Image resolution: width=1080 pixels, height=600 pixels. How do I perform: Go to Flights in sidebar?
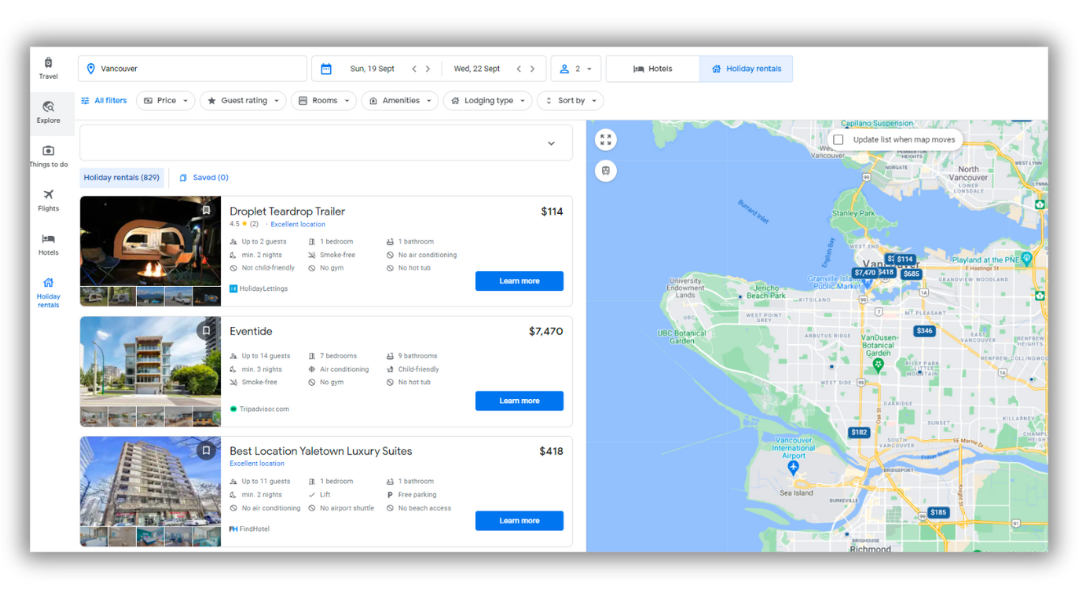pyautogui.click(x=48, y=200)
